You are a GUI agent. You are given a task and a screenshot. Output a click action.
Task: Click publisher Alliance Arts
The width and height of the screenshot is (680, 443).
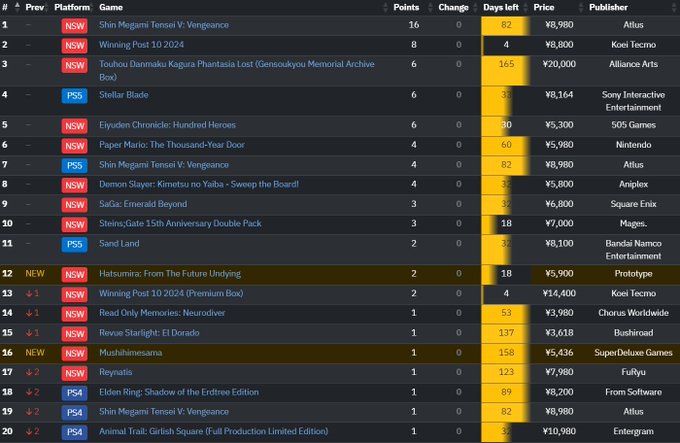click(633, 64)
